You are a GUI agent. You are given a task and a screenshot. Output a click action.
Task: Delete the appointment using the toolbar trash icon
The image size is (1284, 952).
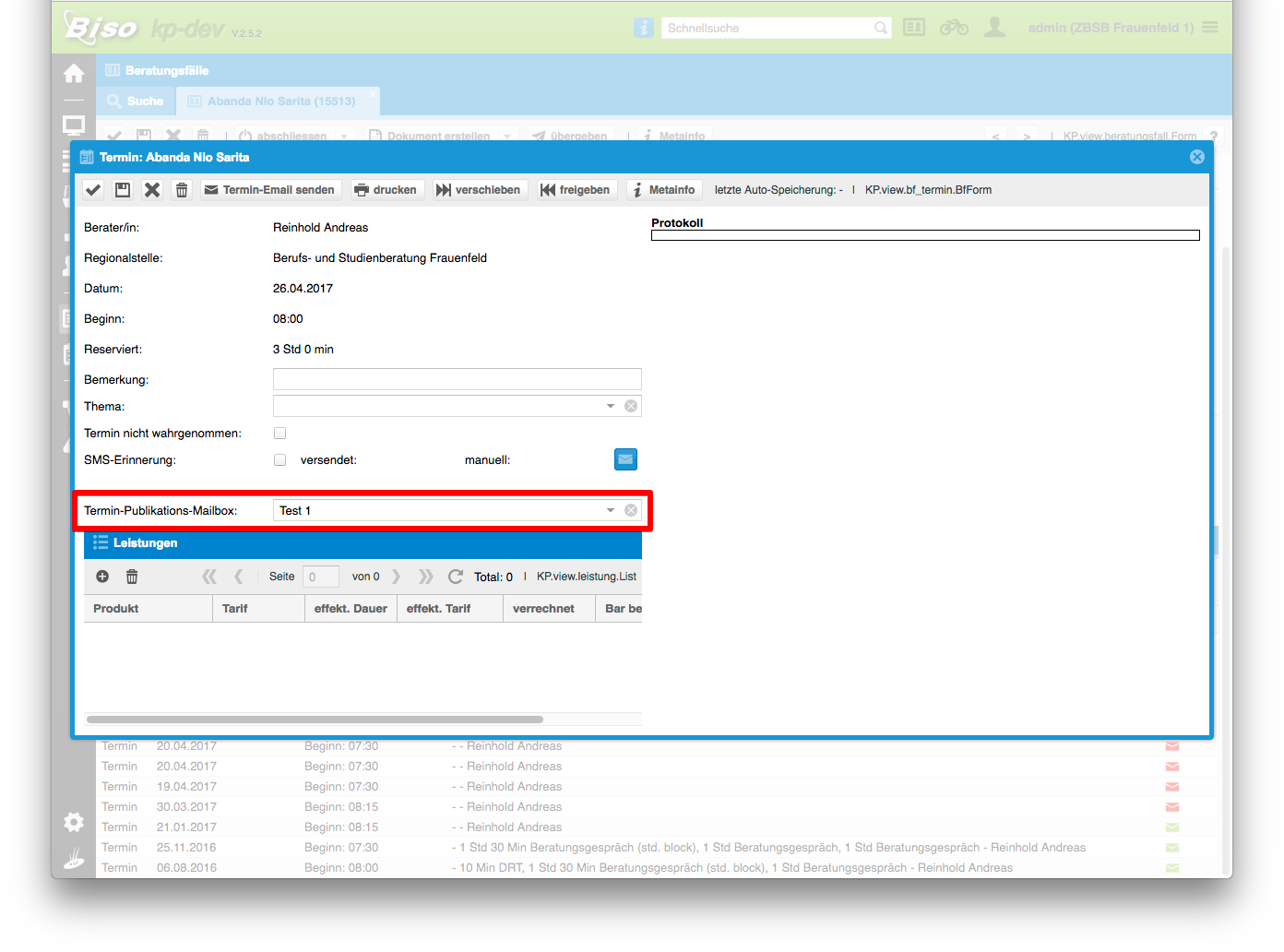[182, 190]
